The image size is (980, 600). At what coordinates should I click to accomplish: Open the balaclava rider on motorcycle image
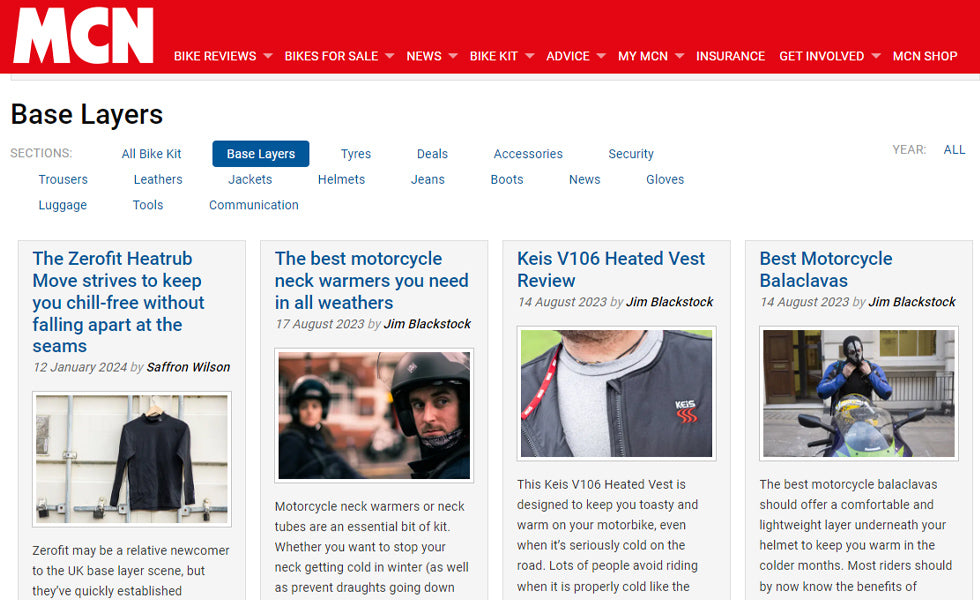pos(858,393)
